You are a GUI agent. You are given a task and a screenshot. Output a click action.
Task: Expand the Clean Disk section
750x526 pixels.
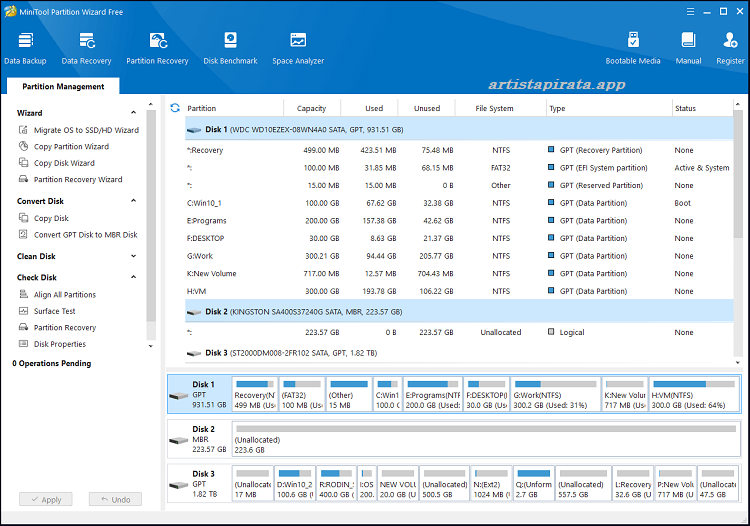pos(133,256)
